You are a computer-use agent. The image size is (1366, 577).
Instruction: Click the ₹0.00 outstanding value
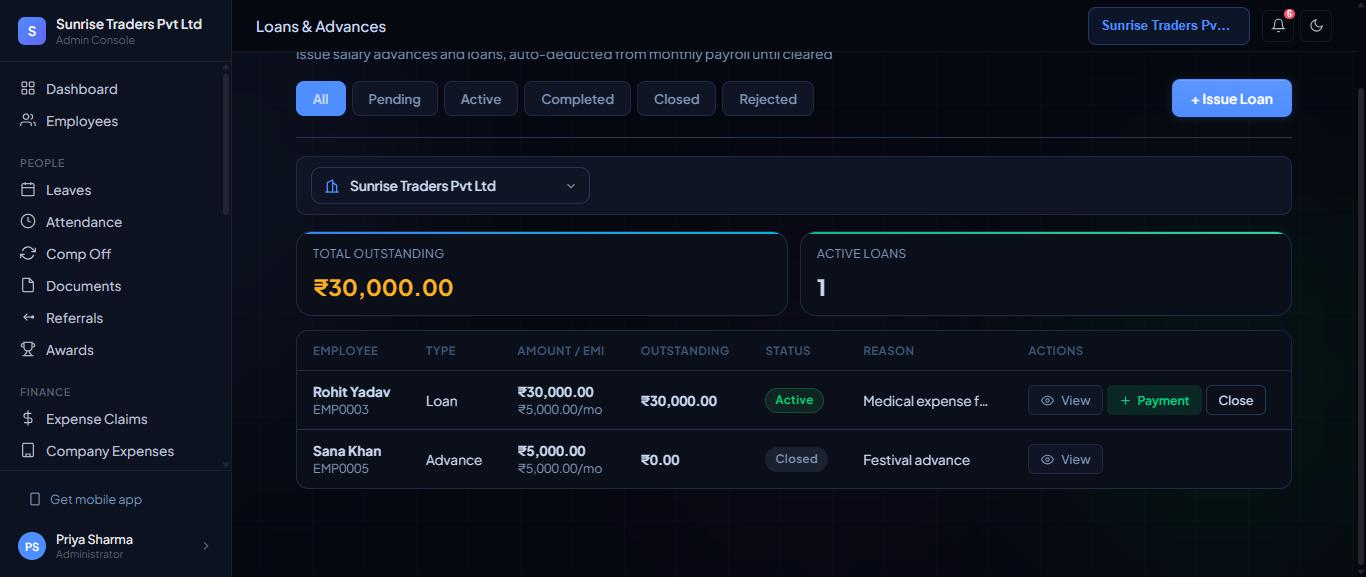[660, 460]
